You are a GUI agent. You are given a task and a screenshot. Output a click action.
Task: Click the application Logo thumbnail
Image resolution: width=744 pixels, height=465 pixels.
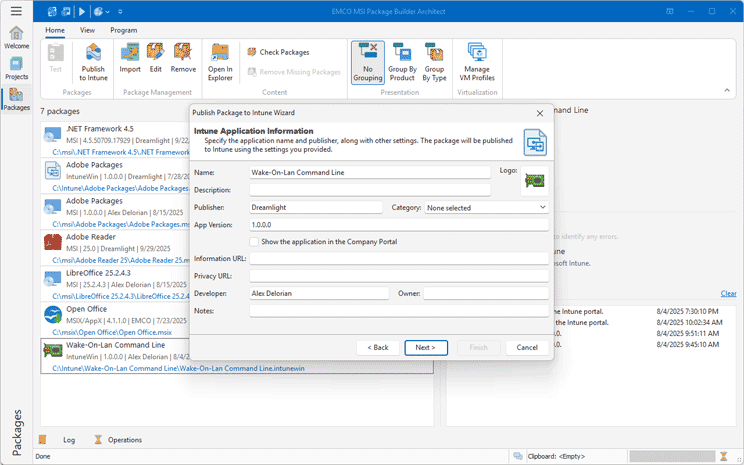pyautogui.click(x=536, y=181)
